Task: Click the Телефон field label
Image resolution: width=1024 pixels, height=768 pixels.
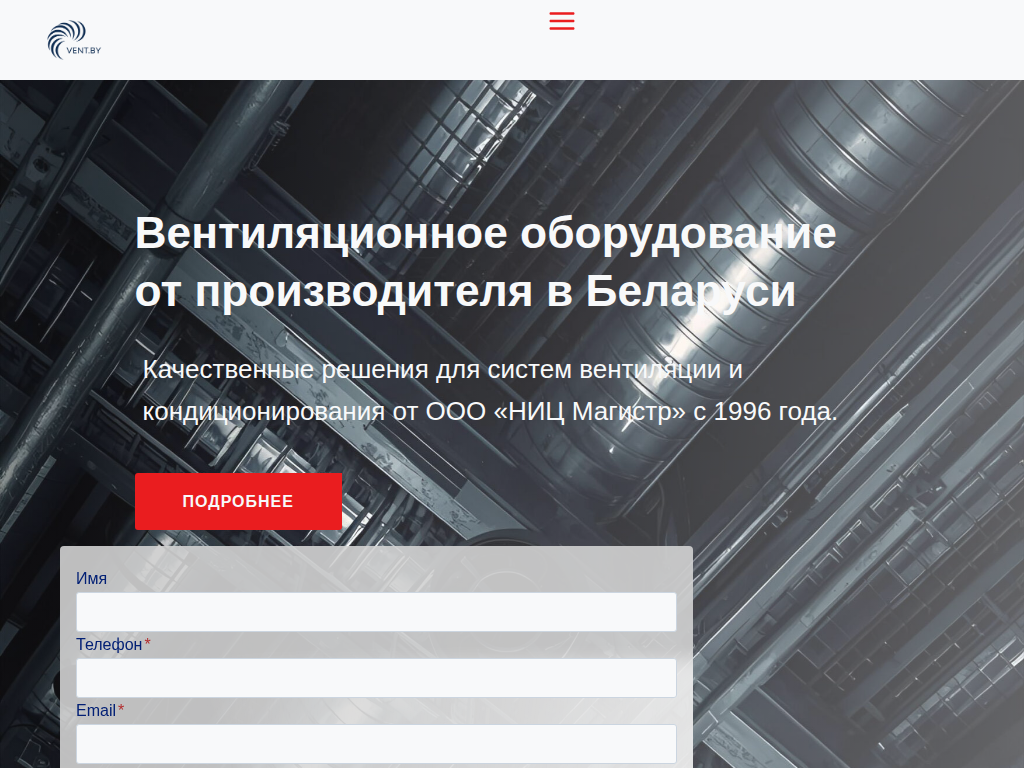Action: tap(109, 645)
